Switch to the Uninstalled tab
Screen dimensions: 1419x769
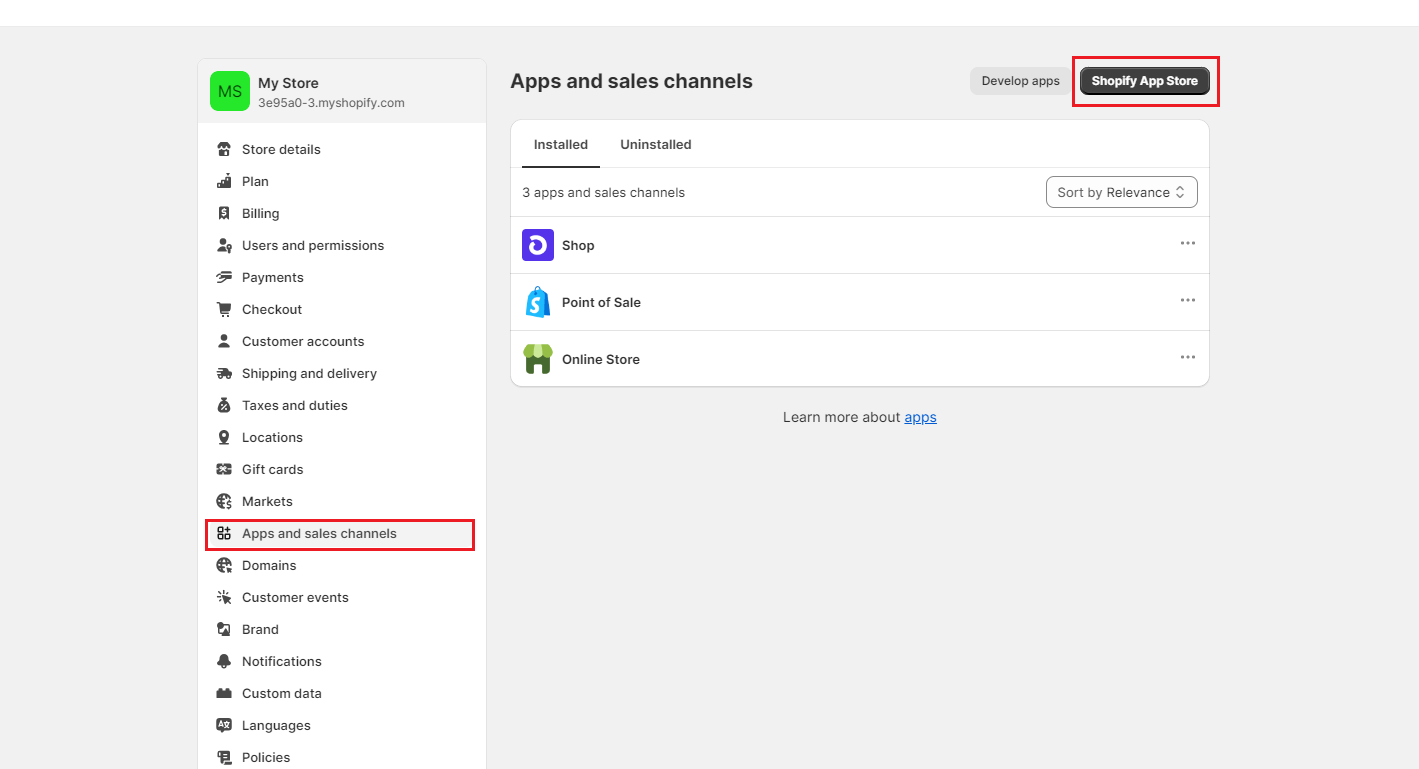coord(656,144)
